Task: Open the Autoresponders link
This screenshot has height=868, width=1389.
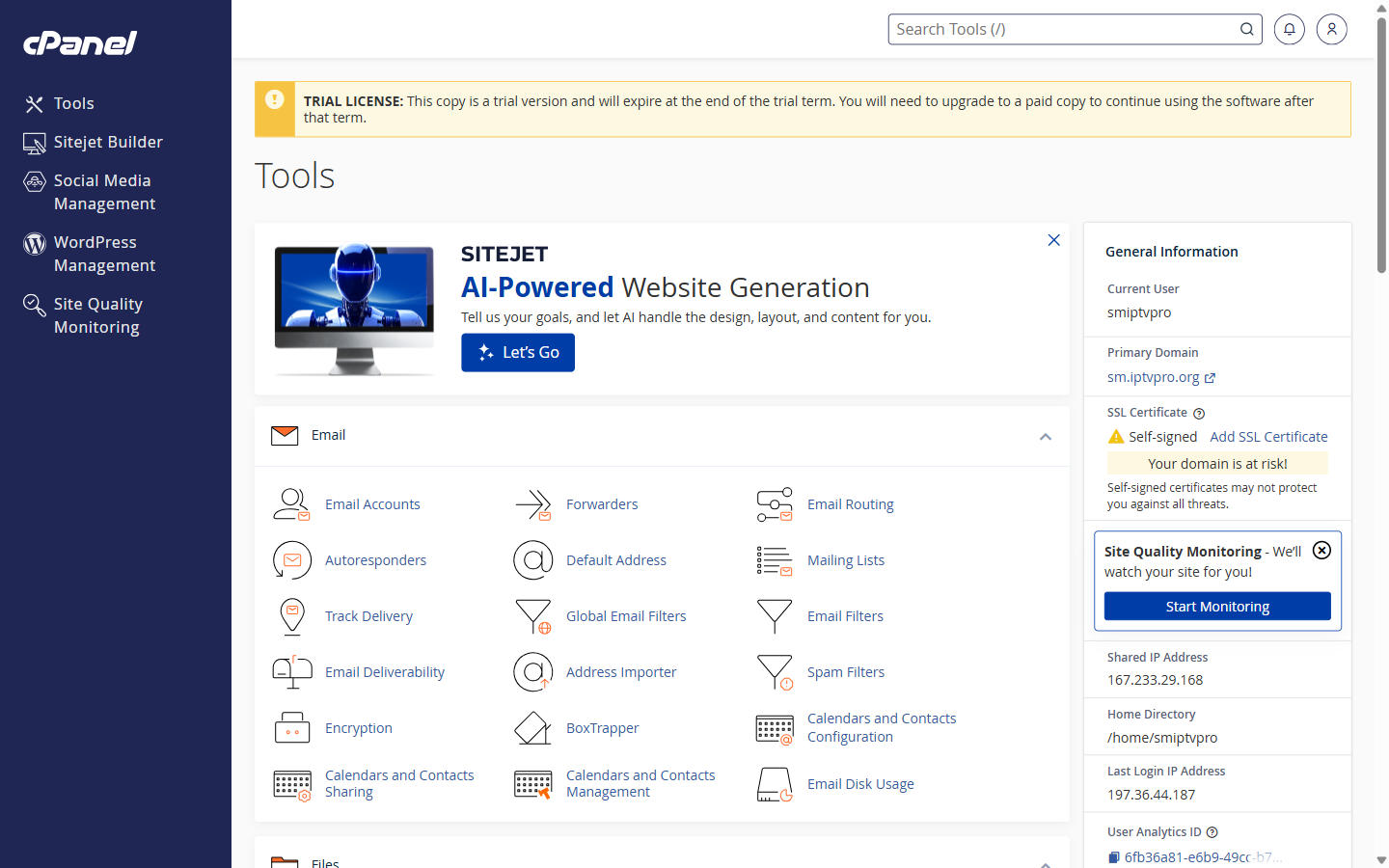Action: 375,560
